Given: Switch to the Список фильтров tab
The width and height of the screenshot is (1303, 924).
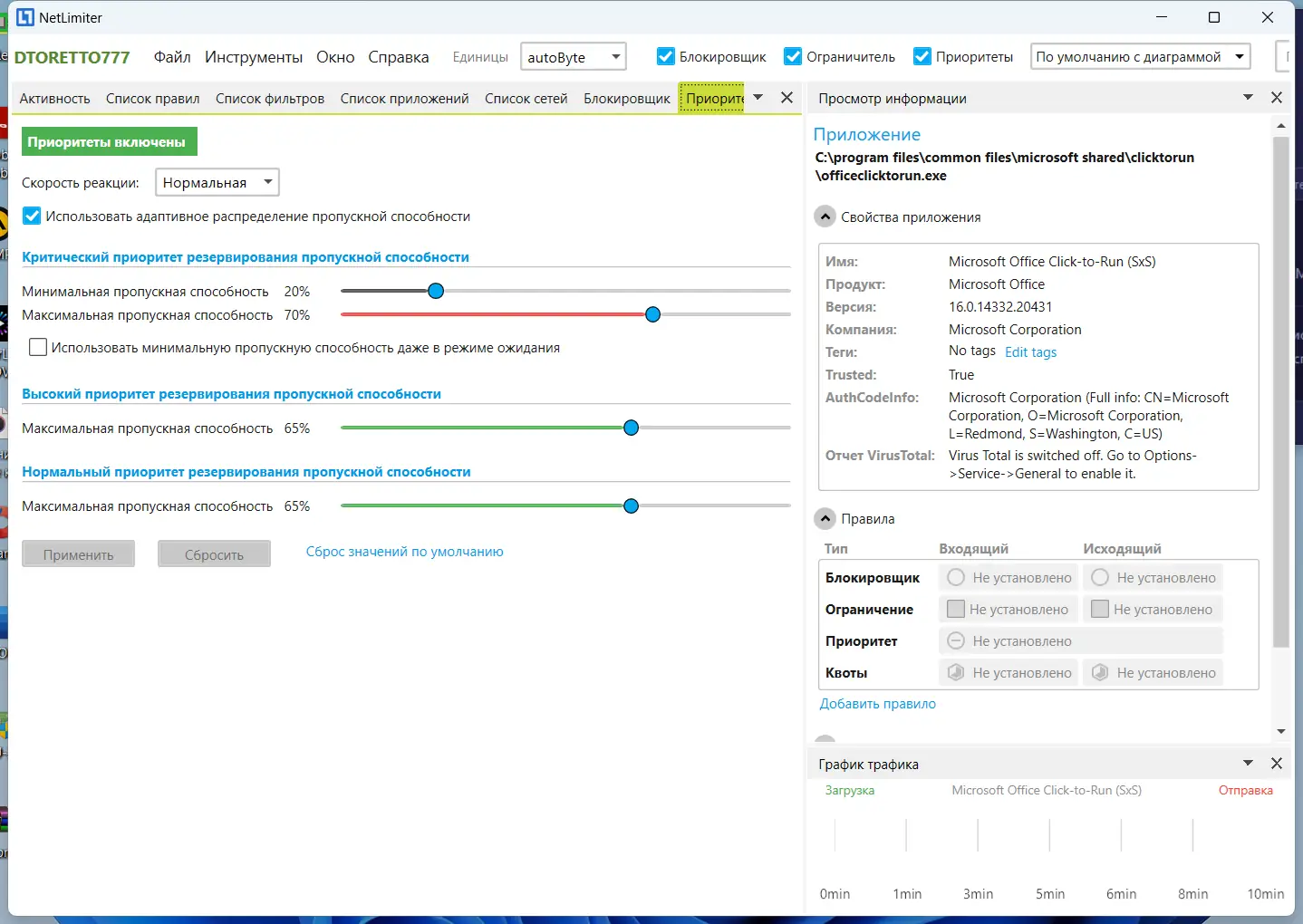Looking at the screenshot, I should [270, 99].
